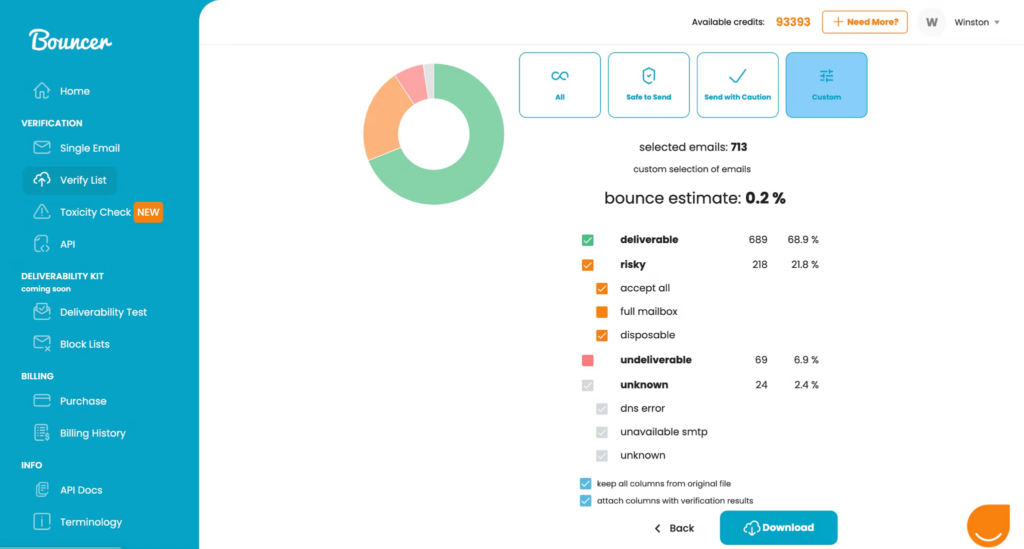The height and width of the screenshot is (549, 1024).
Task: Click the Bouncer logo
Action: (70, 41)
